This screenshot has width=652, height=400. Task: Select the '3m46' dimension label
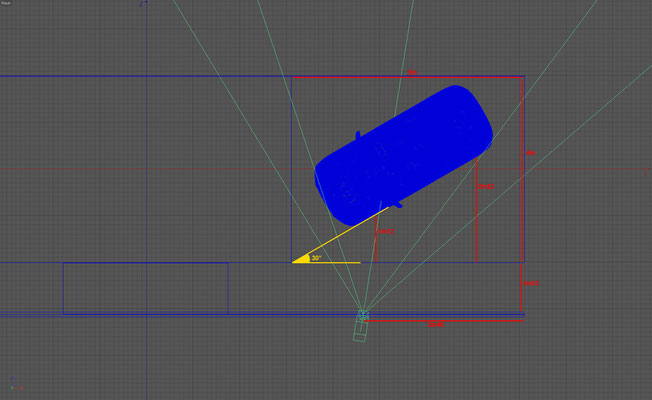click(x=435, y=324)
